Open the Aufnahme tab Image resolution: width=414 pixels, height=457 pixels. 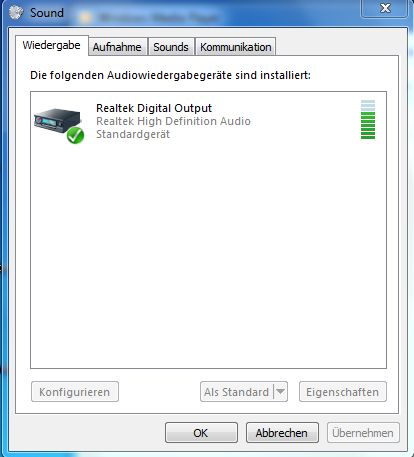point(117,47)
